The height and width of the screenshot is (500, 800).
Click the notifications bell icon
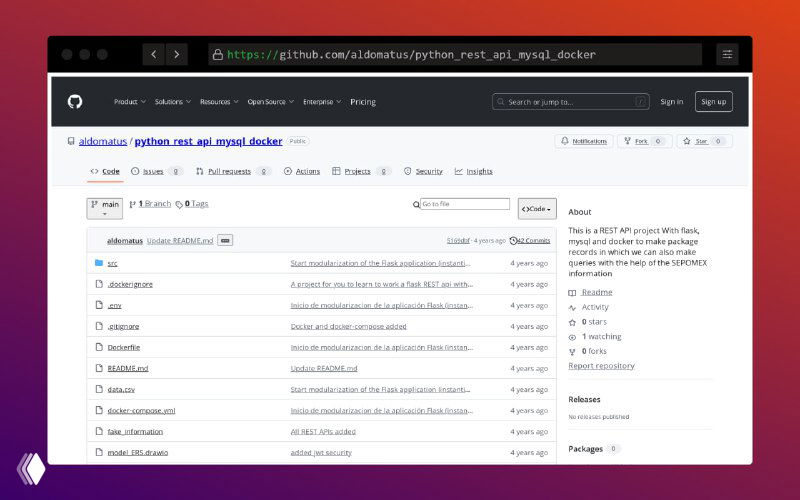pos(565,141)
